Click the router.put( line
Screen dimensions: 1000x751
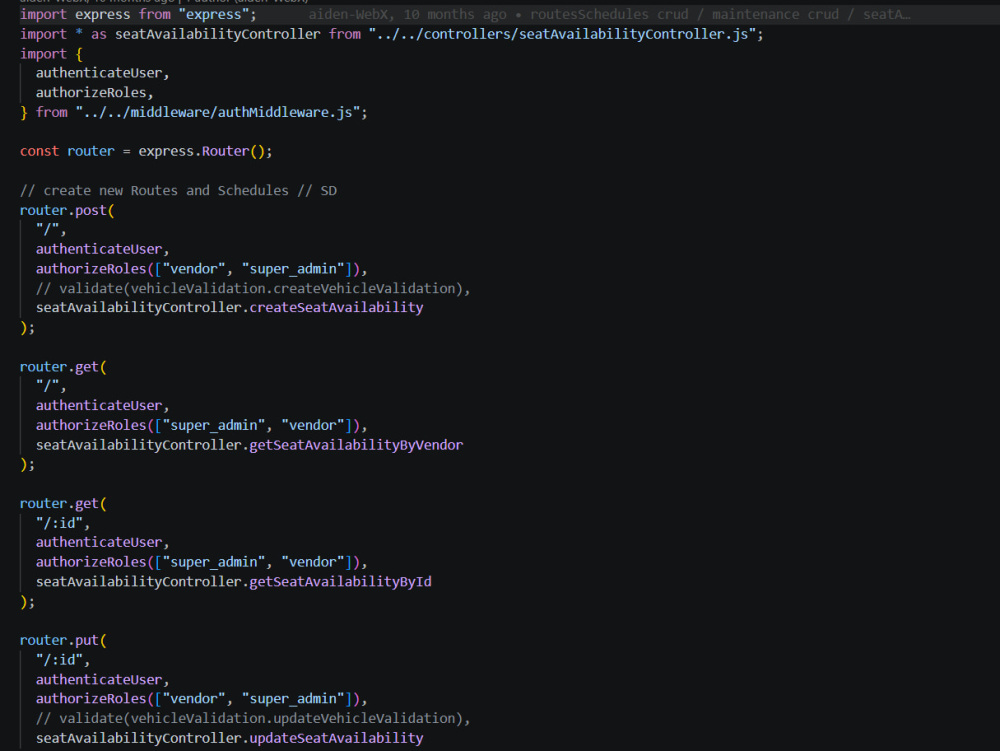pos(62,640)
